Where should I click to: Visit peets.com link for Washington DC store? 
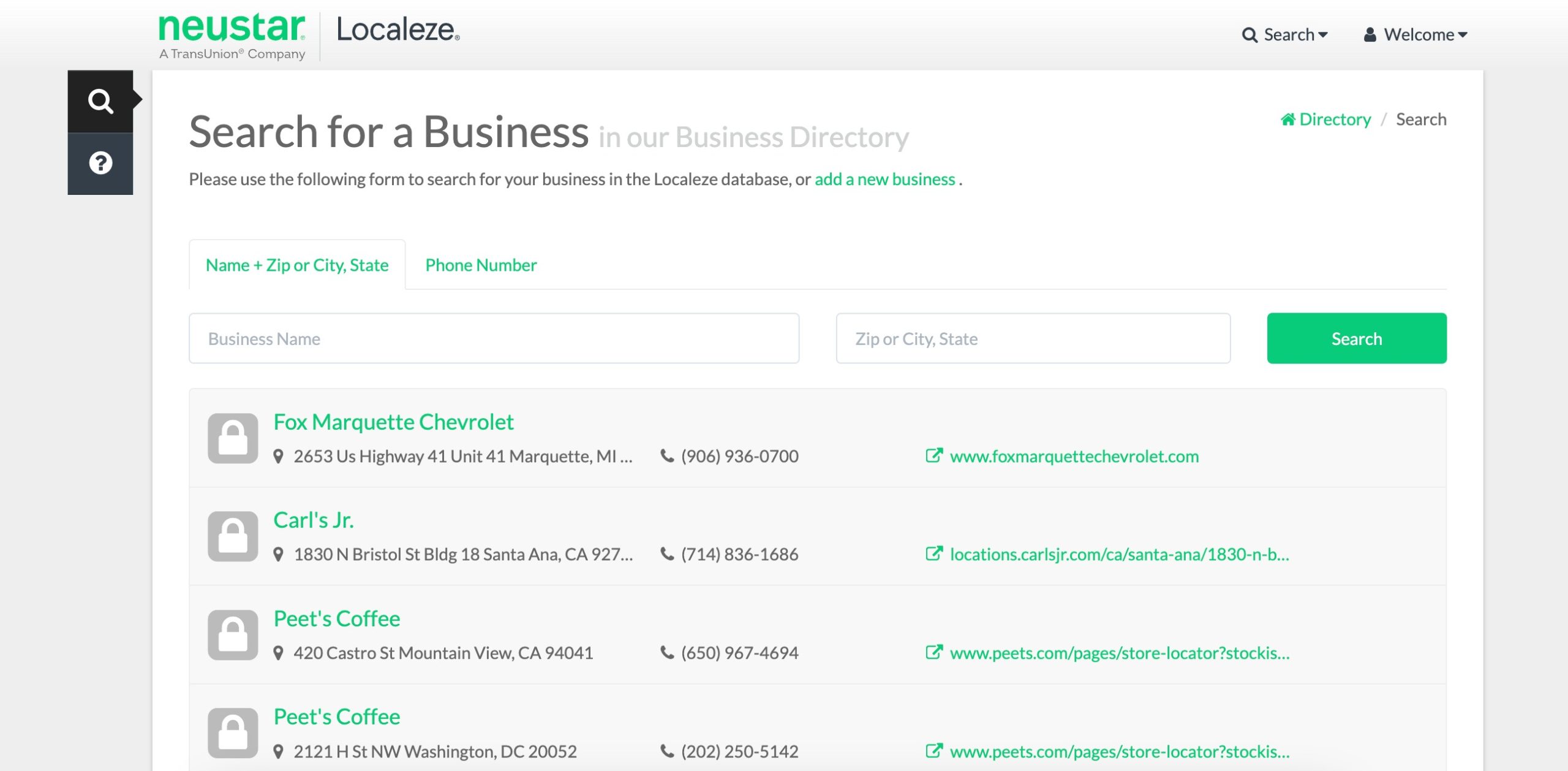tap(1120, 751)
